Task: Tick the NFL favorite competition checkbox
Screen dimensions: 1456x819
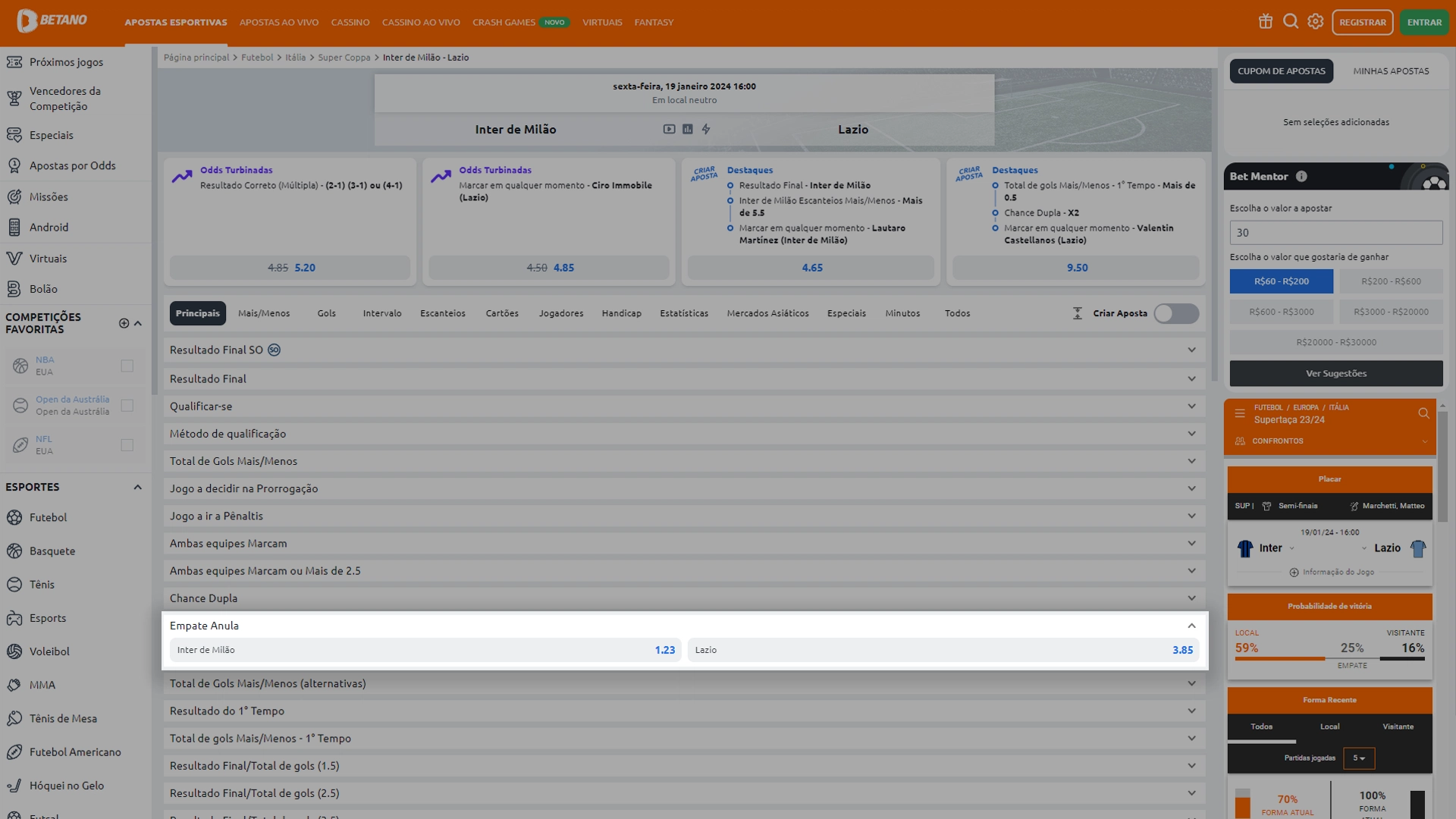Action: point(127,445)
